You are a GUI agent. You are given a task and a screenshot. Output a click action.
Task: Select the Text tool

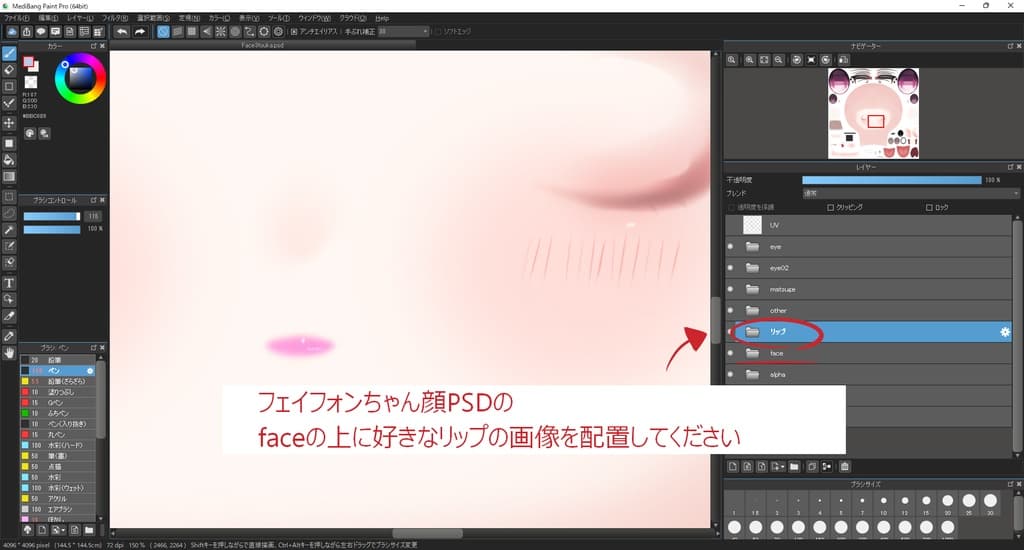click(9, 283)
